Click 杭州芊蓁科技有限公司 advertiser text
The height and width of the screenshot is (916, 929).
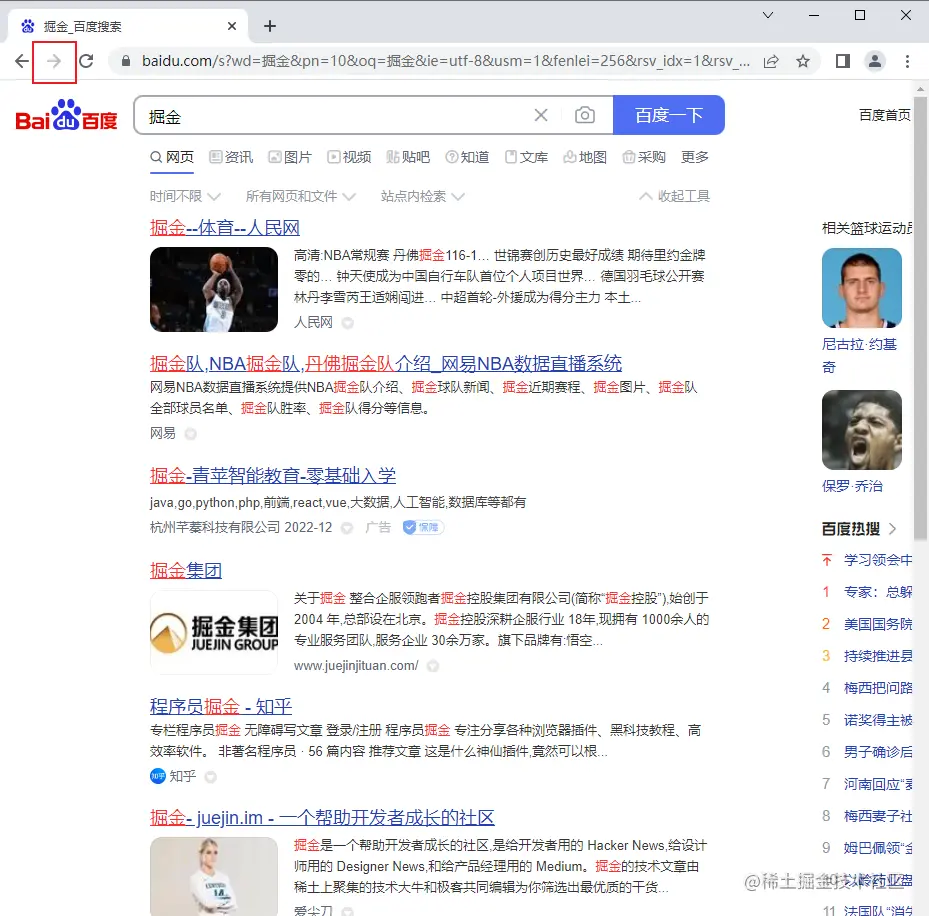click(214, 527)
